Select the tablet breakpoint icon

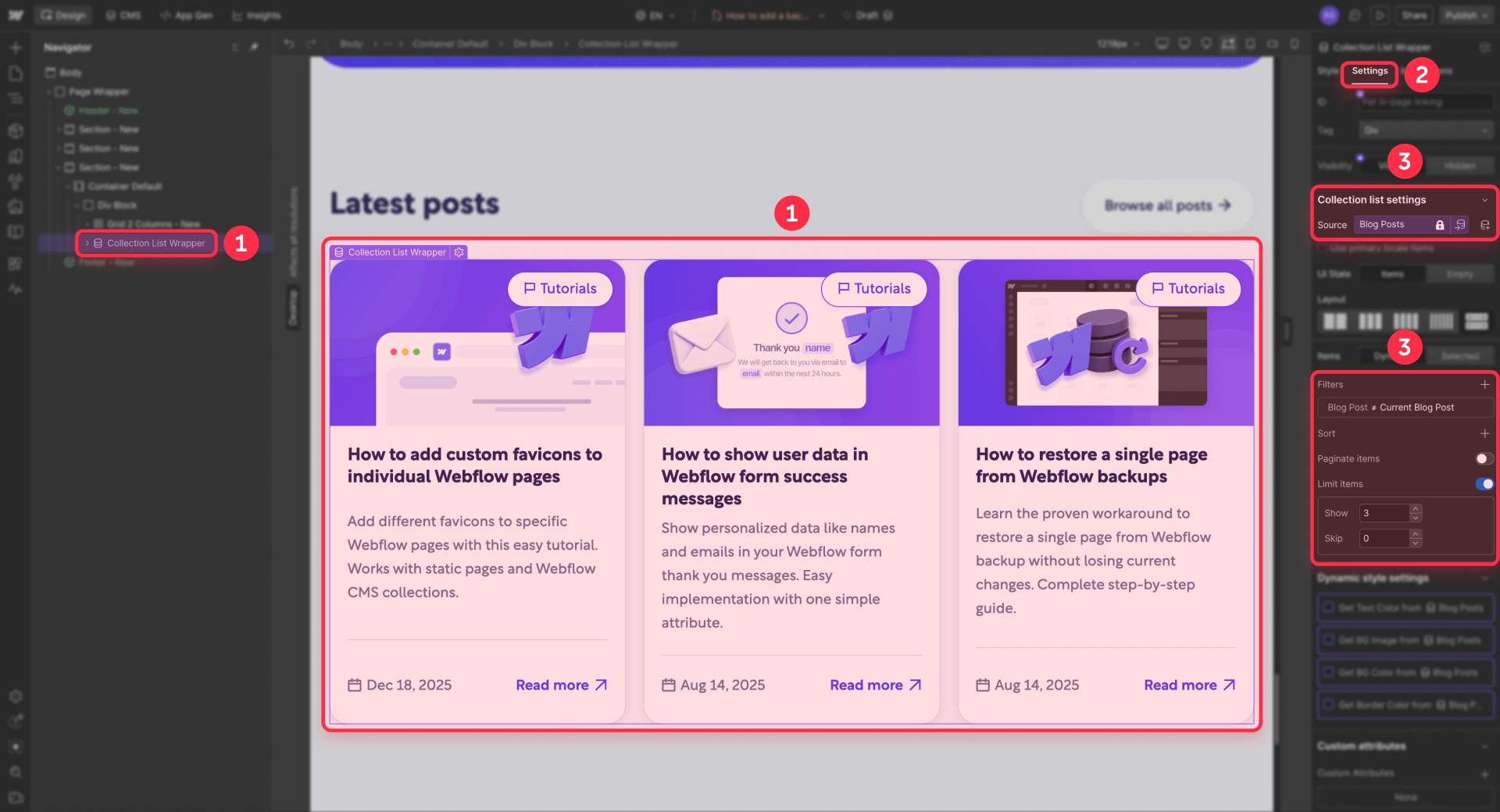1251,44
